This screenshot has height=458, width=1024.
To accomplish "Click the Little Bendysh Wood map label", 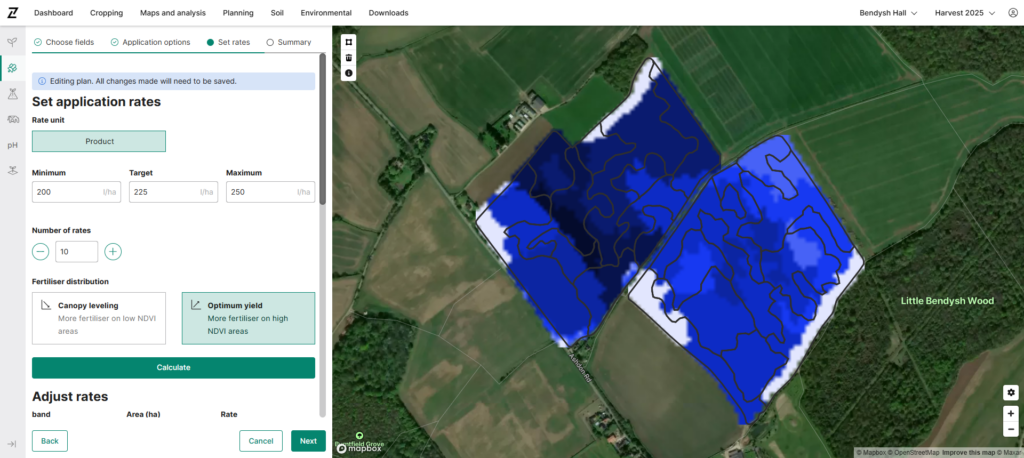I will (x=947, y=301).
